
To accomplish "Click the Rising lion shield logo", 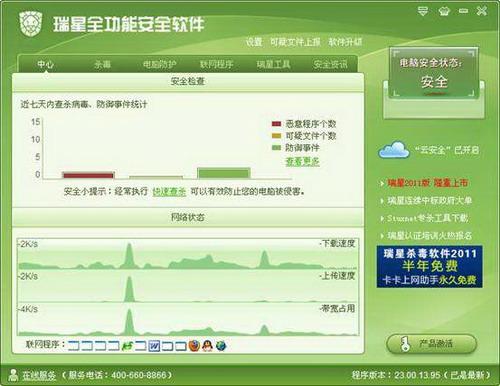I will click(x=31, y=24).
